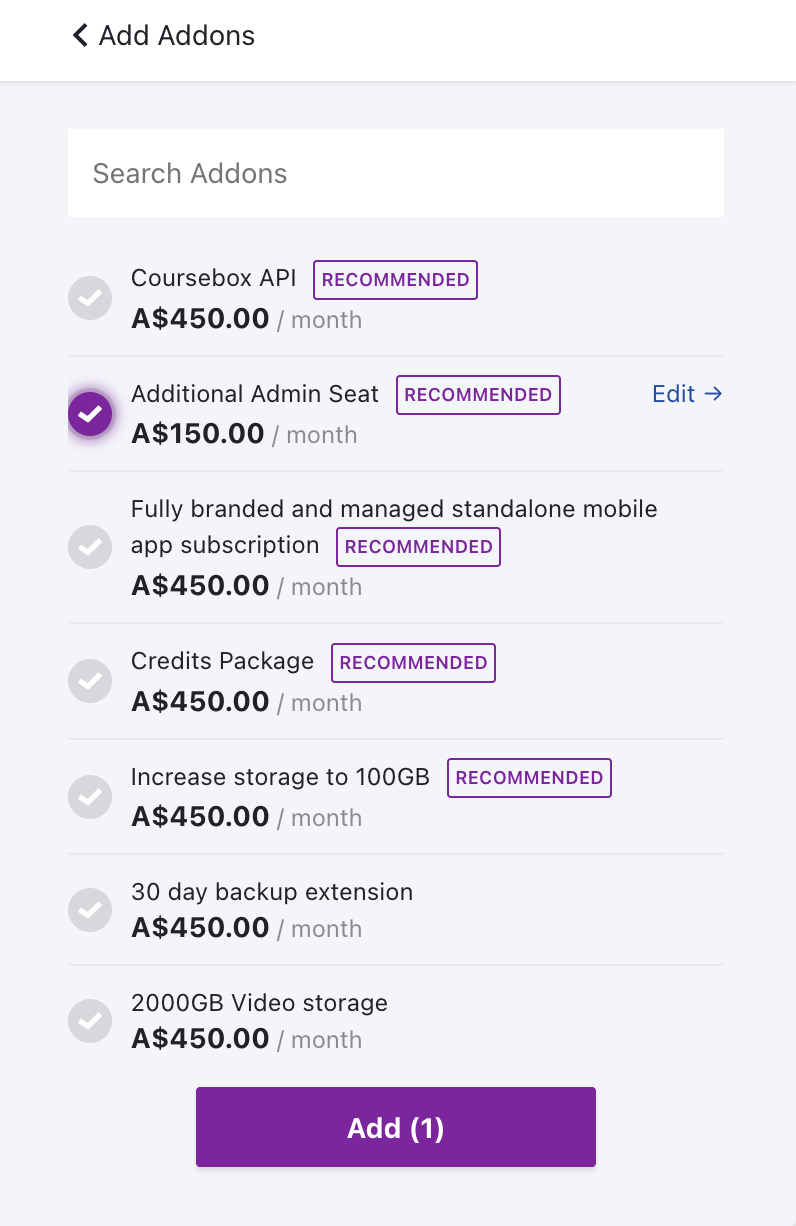The image size is (796, 1226).
Task: Click the Add Addons header title
Action: pos(177,36)
